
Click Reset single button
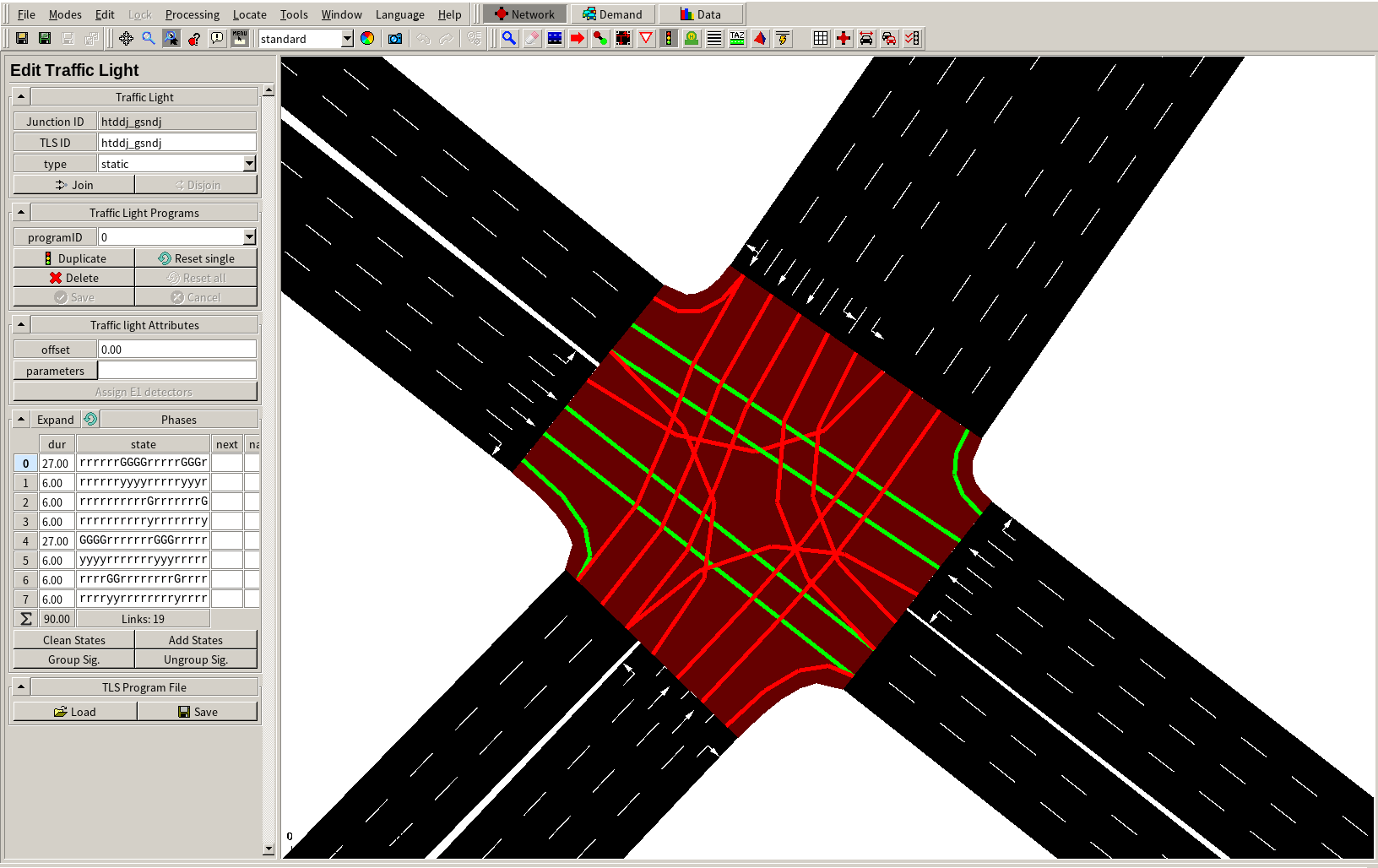[x=196, y=258]
